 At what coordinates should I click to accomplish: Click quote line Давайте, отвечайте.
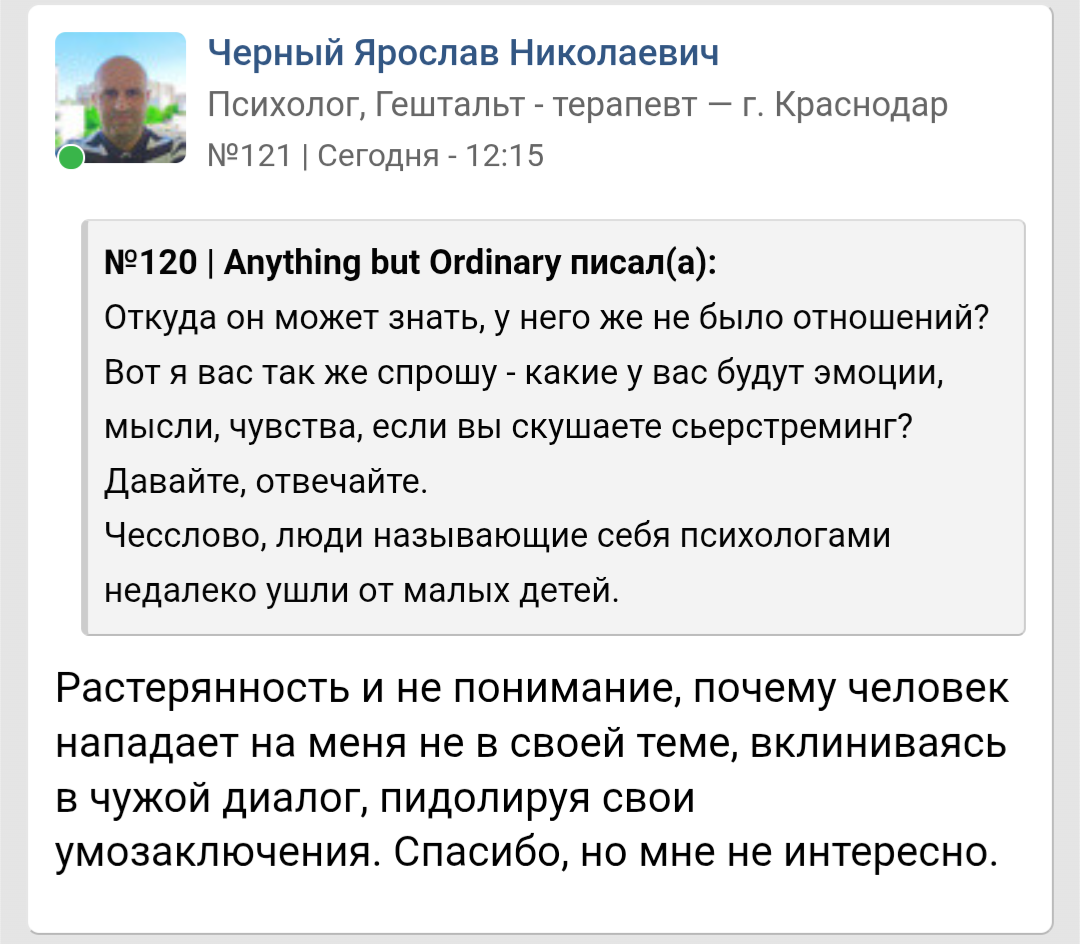(266, 481)
